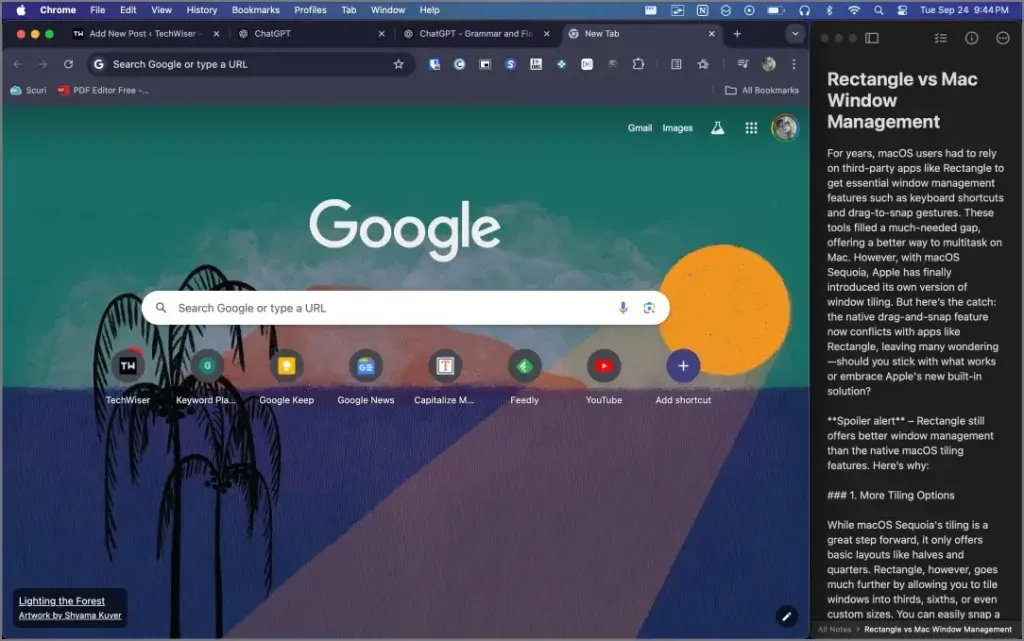Click the '### 1. More Tiling Options' line

891,495
